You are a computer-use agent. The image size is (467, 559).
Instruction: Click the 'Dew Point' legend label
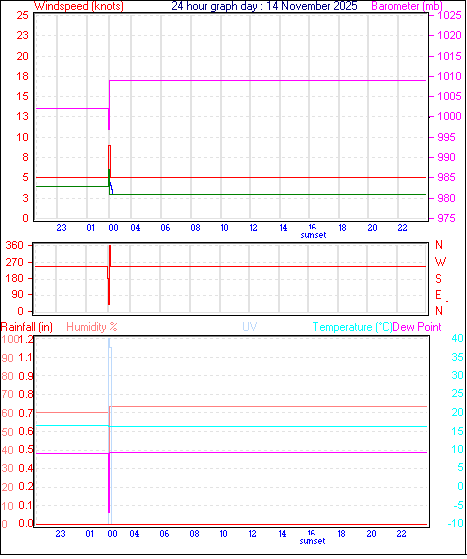417,327
